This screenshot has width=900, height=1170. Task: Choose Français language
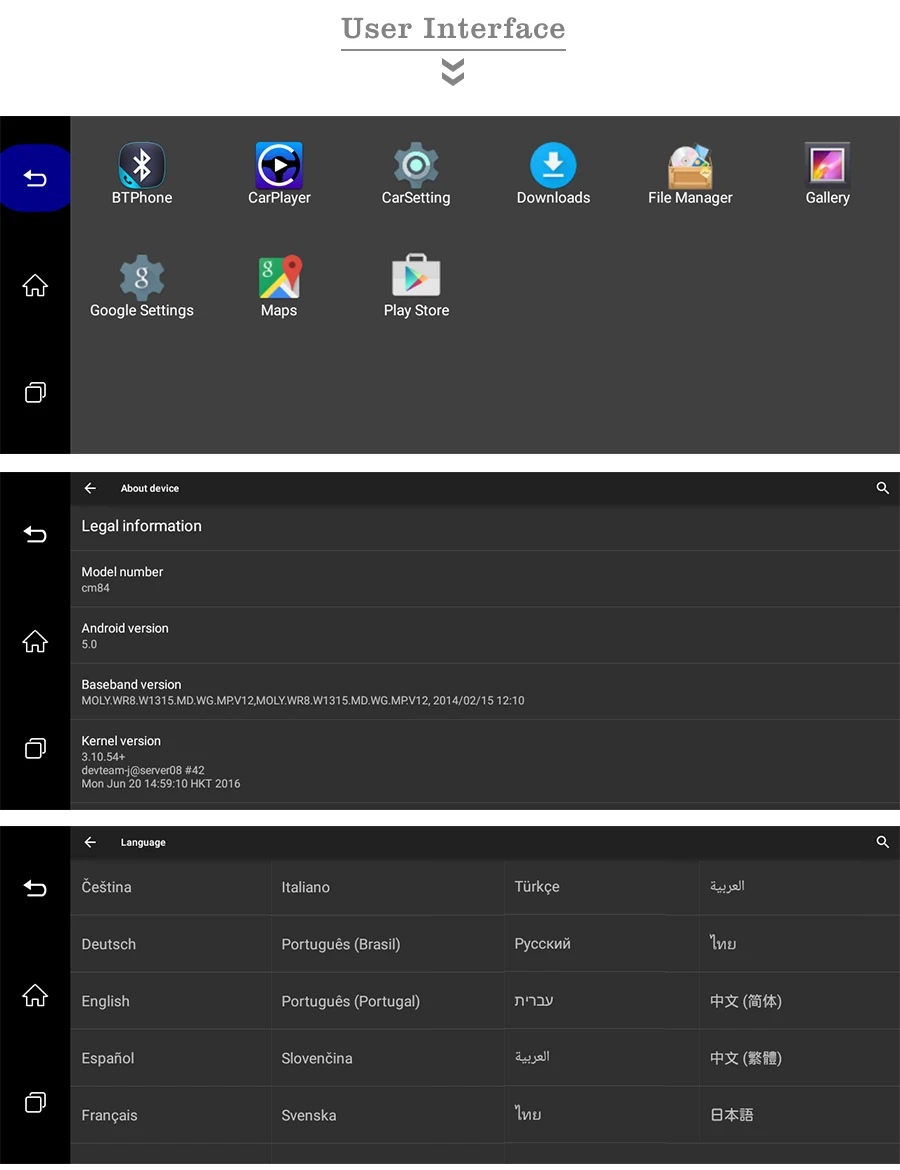click(x=171, y=1116)
